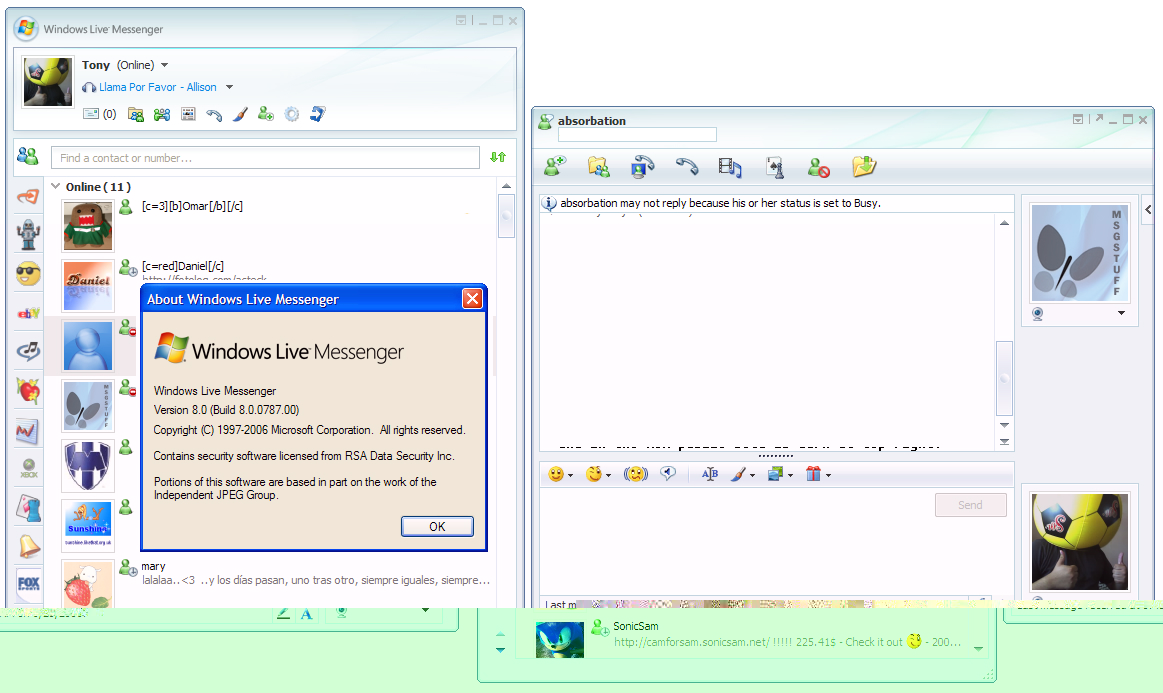Click the Add a contact icon in the main window toolbar

click(266, 114)
